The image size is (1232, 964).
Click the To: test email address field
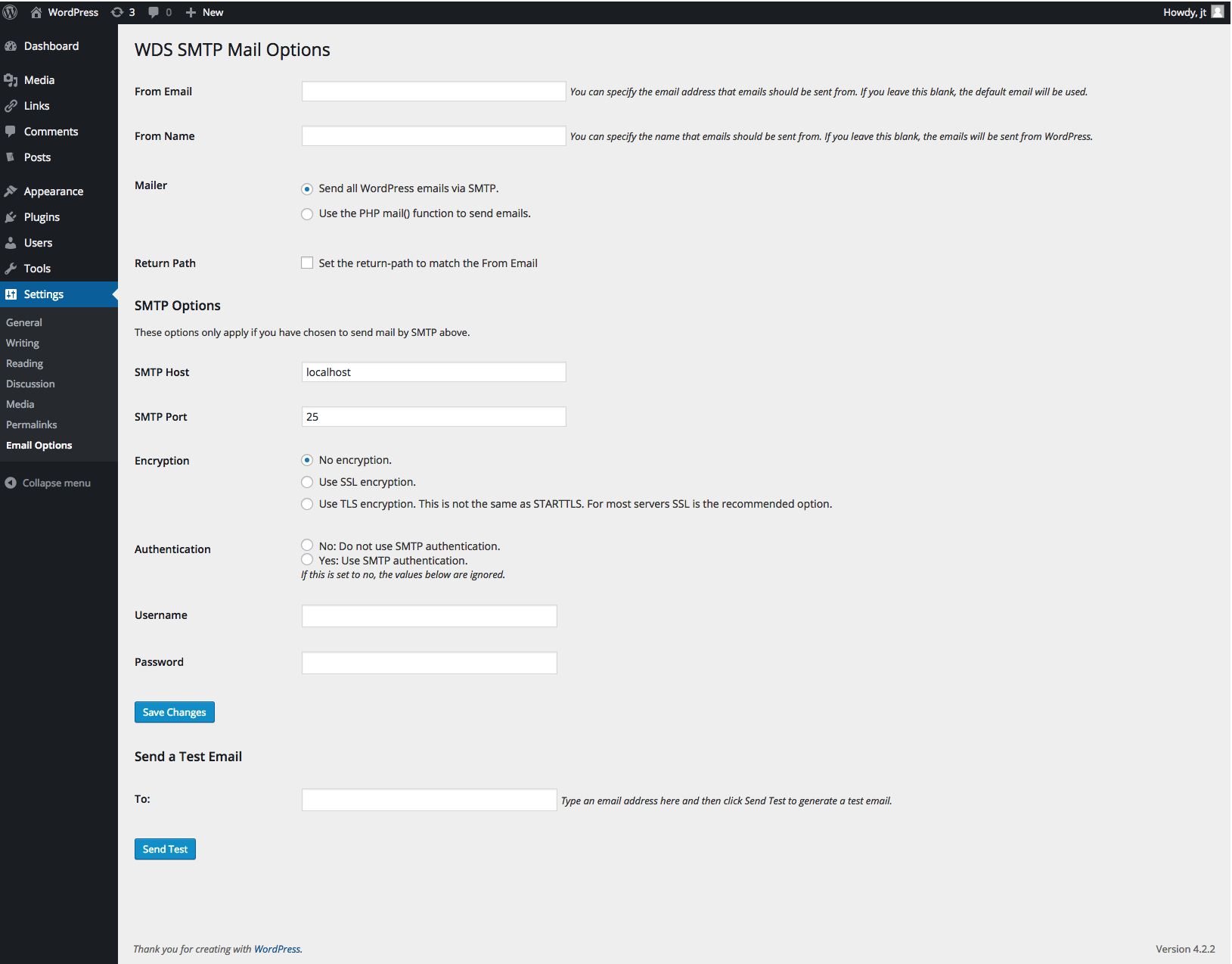[430, 800]
